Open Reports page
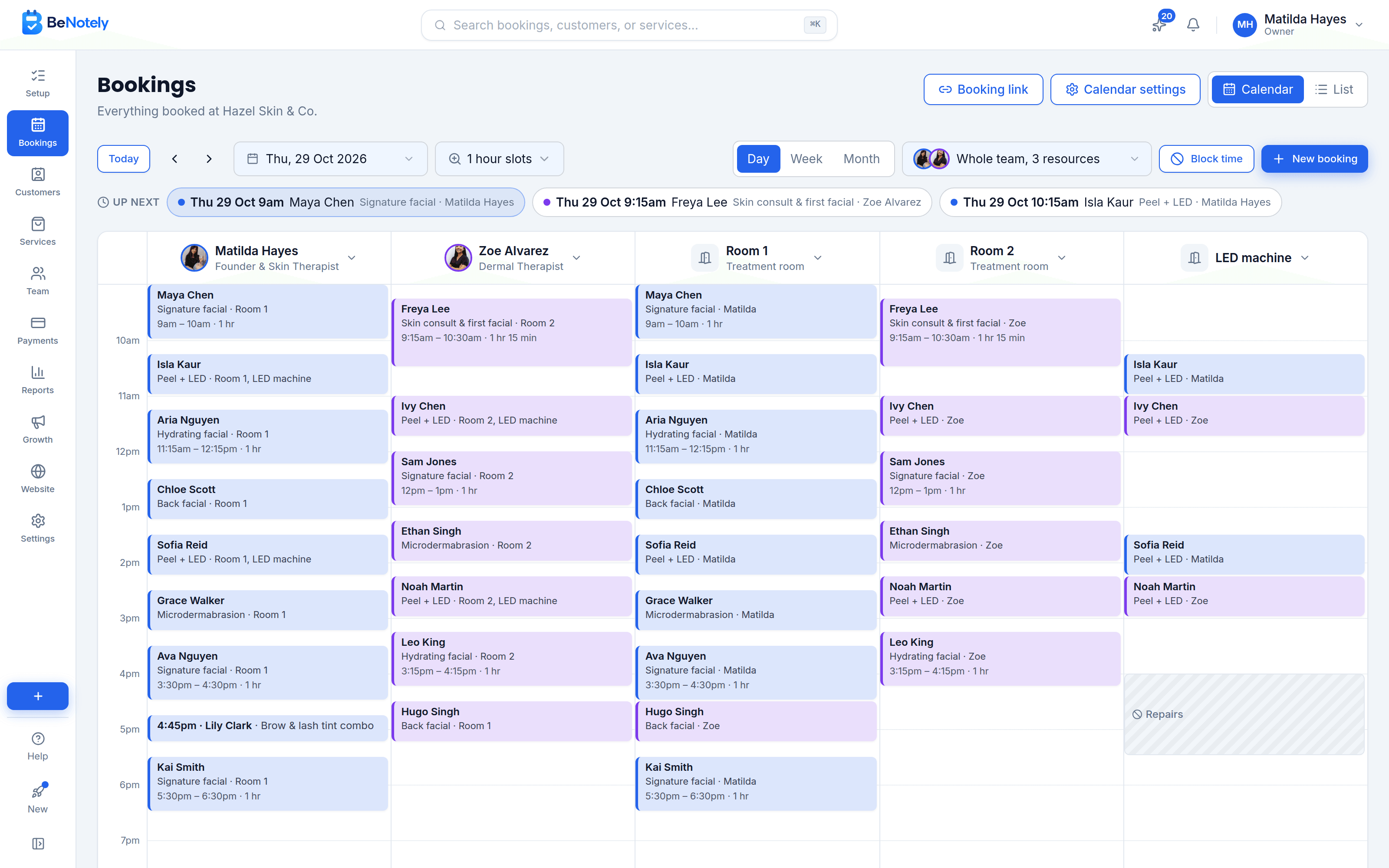 tap(38, 379)
